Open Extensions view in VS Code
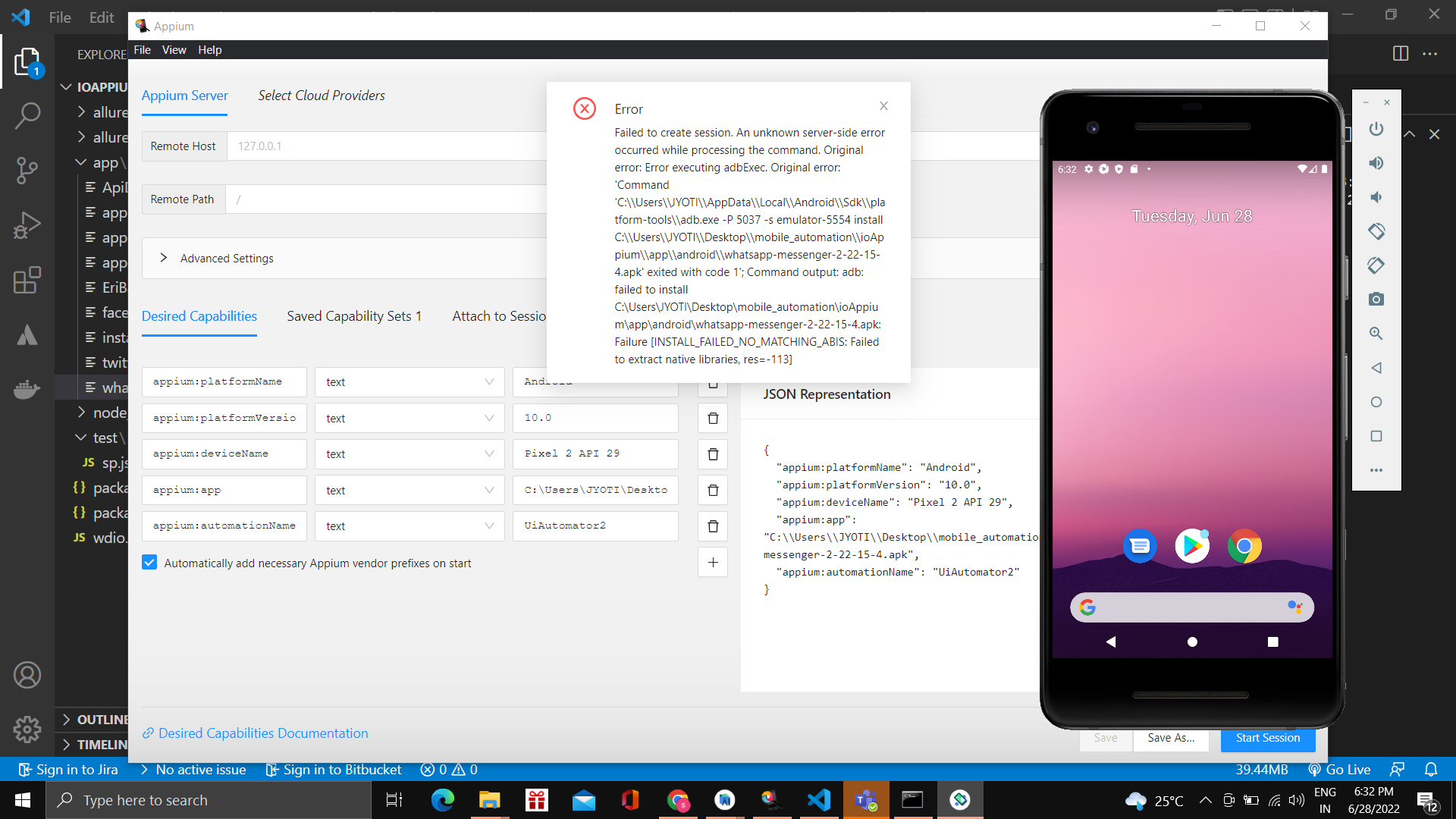 27,280
